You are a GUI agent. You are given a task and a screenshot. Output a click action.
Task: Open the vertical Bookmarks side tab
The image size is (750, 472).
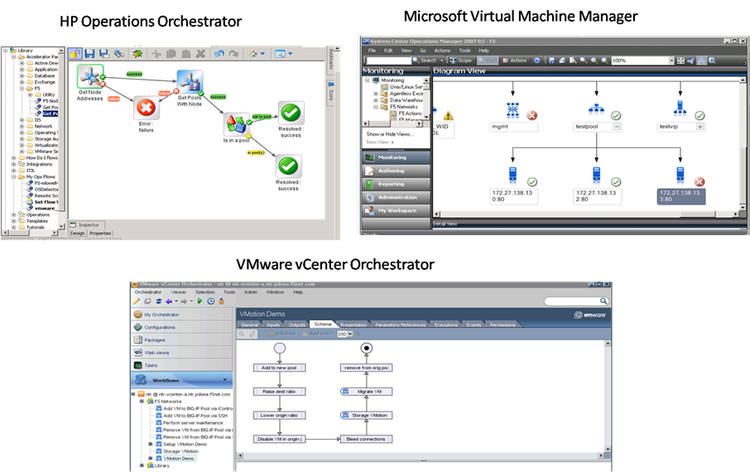330,61
